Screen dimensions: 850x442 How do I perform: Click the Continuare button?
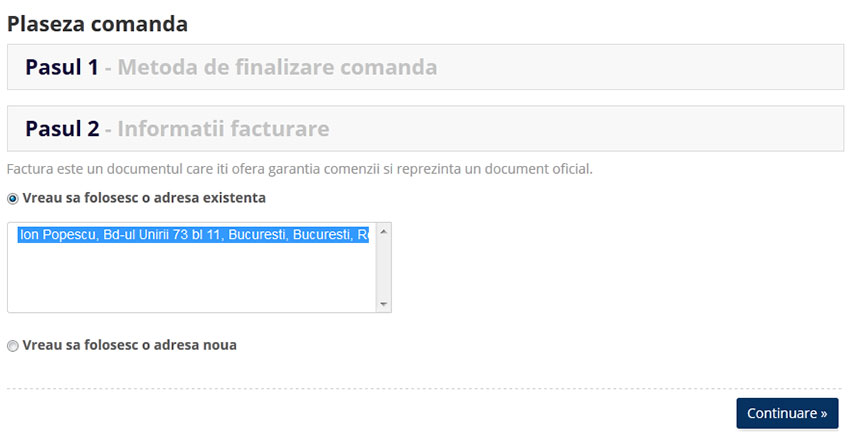click(787, 413)
